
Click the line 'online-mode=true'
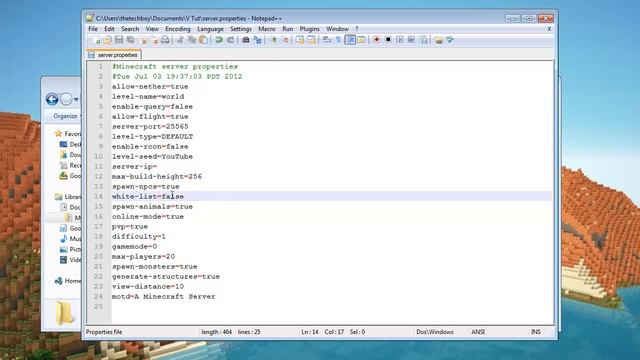coord(148,216)
